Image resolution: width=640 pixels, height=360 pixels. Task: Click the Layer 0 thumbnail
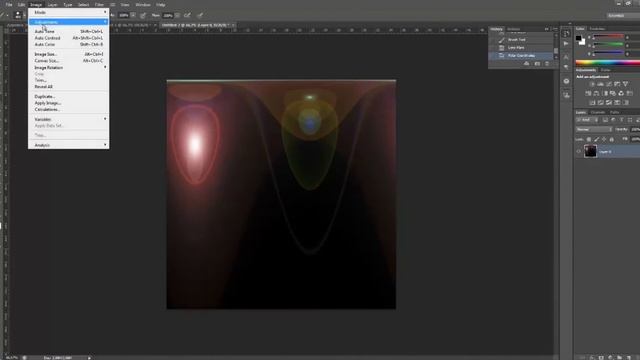[x=590, y=151]
